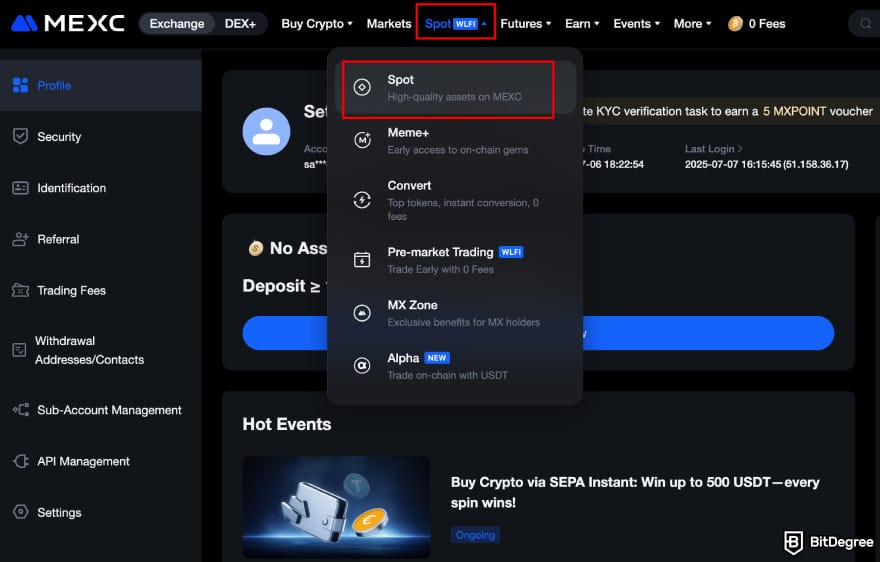Switch to DEX+ mode
The width and height of the screenshot is (880, 562).
click(240, 24)
